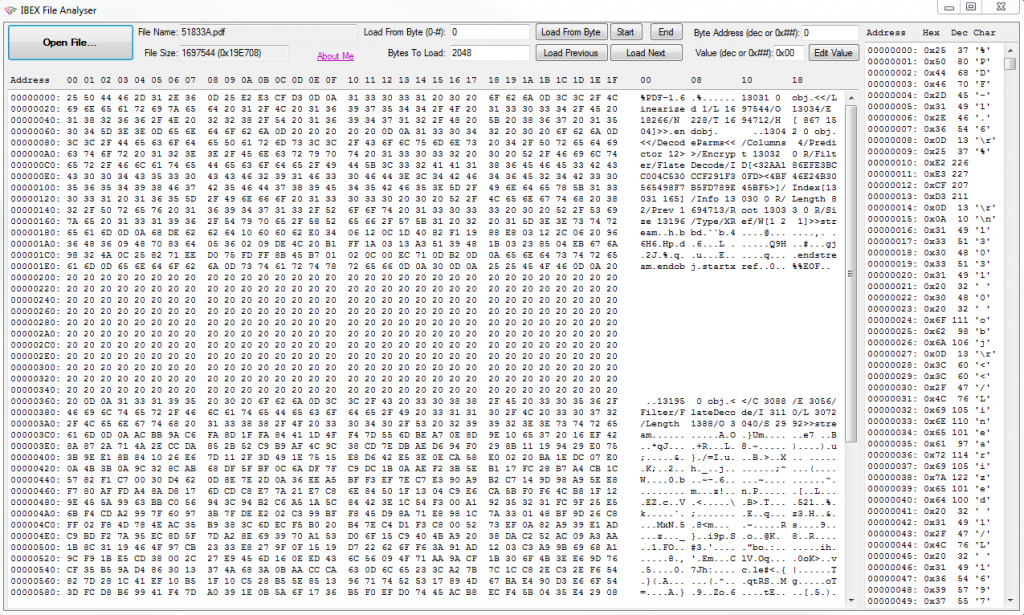Click the IBEX File Analyser title bar icon
Screen dimensions: 1024x615
(x=10, y=10)
